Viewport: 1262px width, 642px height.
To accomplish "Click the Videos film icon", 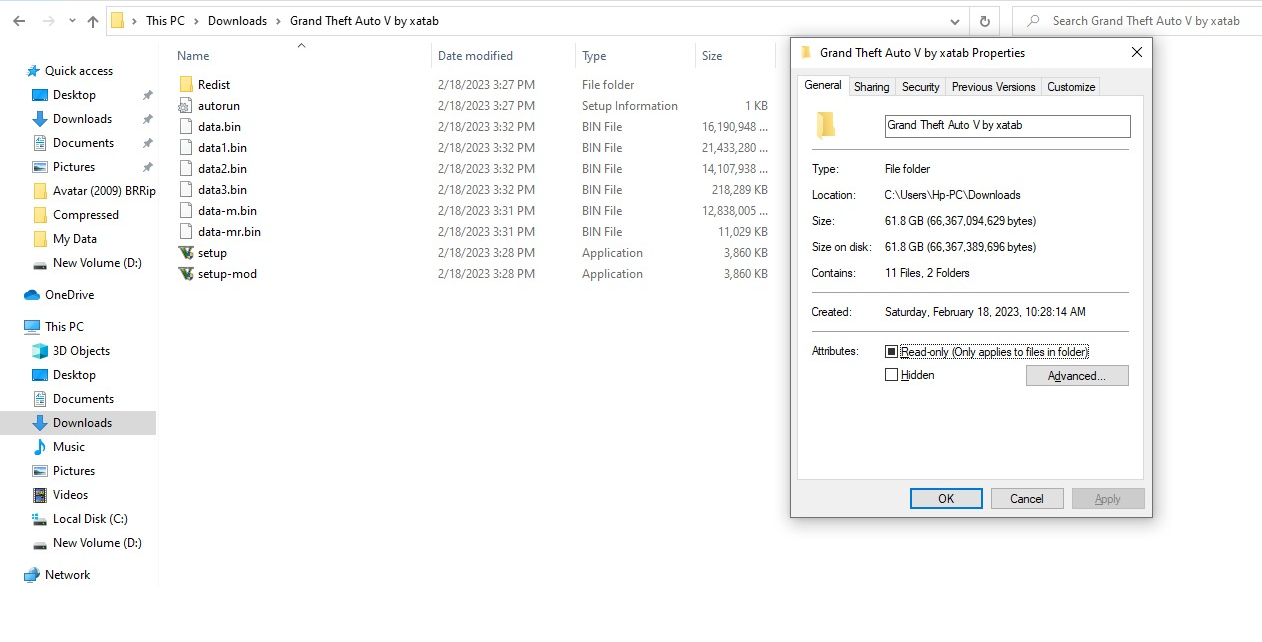I will (40, 495).
